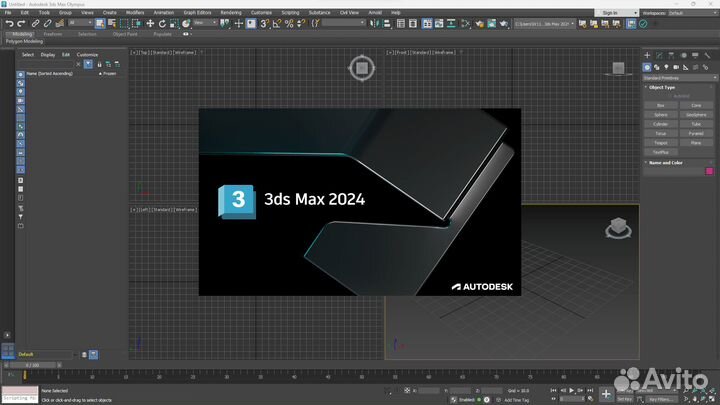
Task: Click the X coordinate input field
Action: click(x=429, y=391)
